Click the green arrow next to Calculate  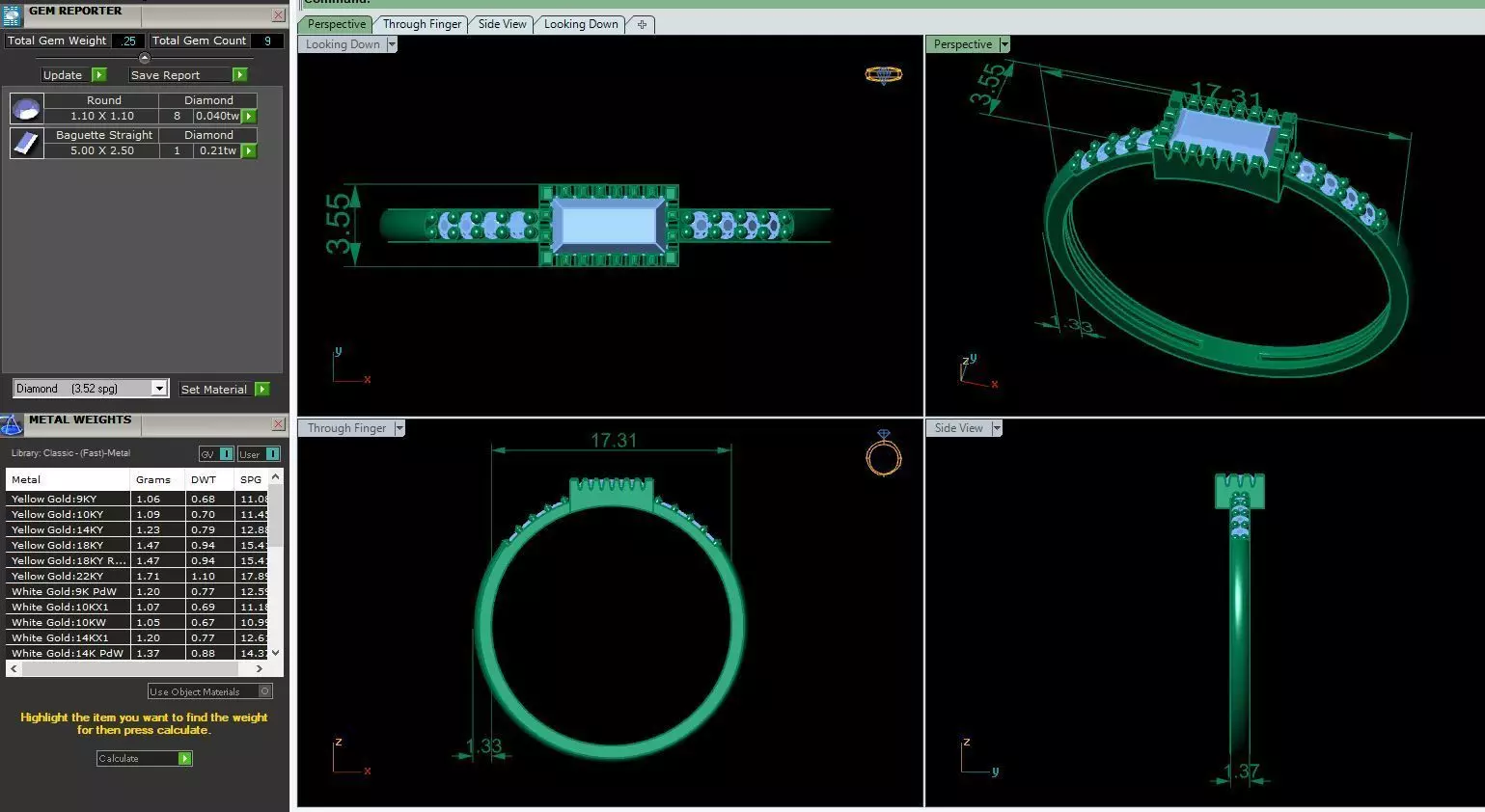point(184,759)
